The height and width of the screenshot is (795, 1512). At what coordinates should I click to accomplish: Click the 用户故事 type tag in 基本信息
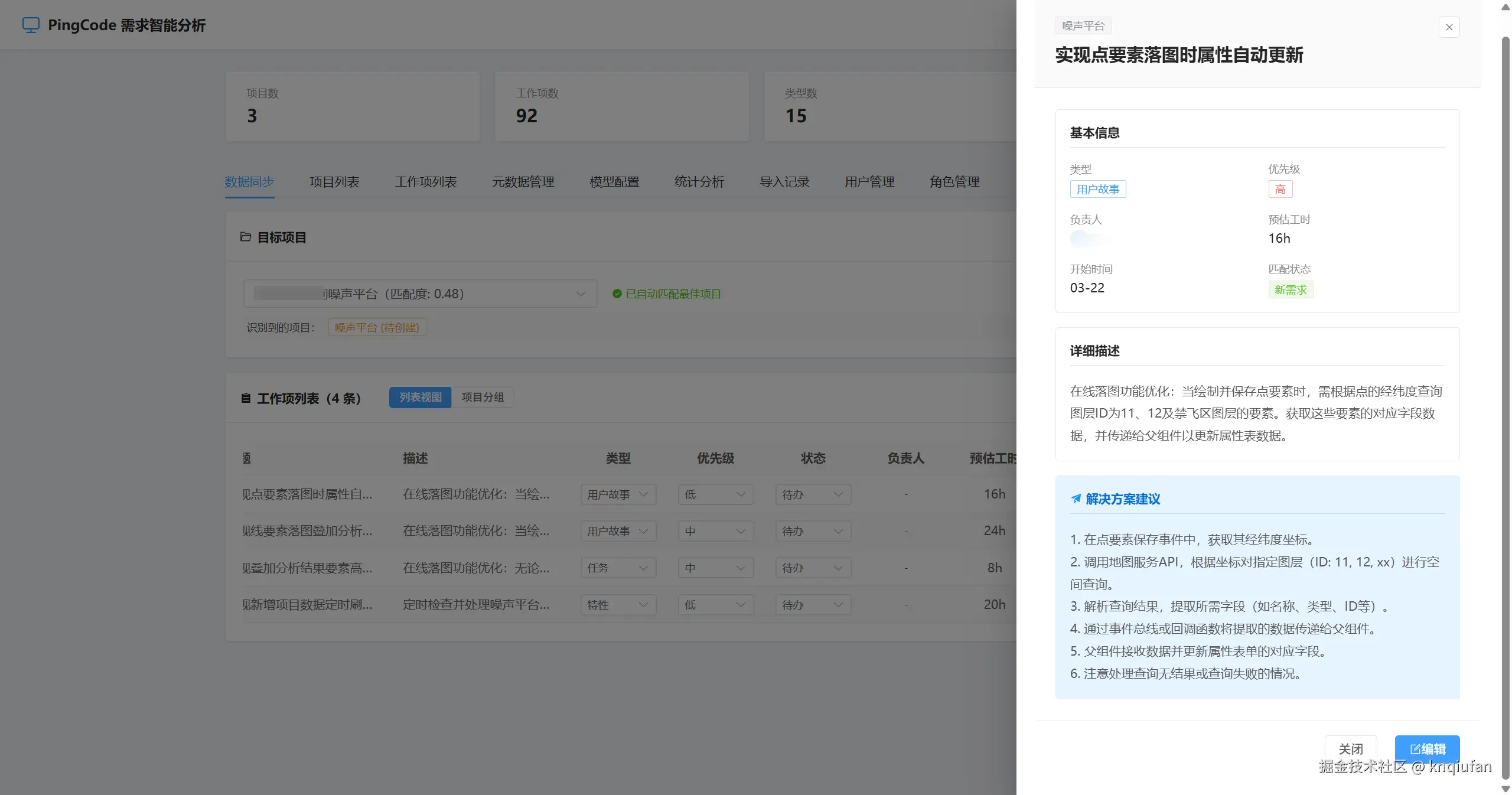1097,189
